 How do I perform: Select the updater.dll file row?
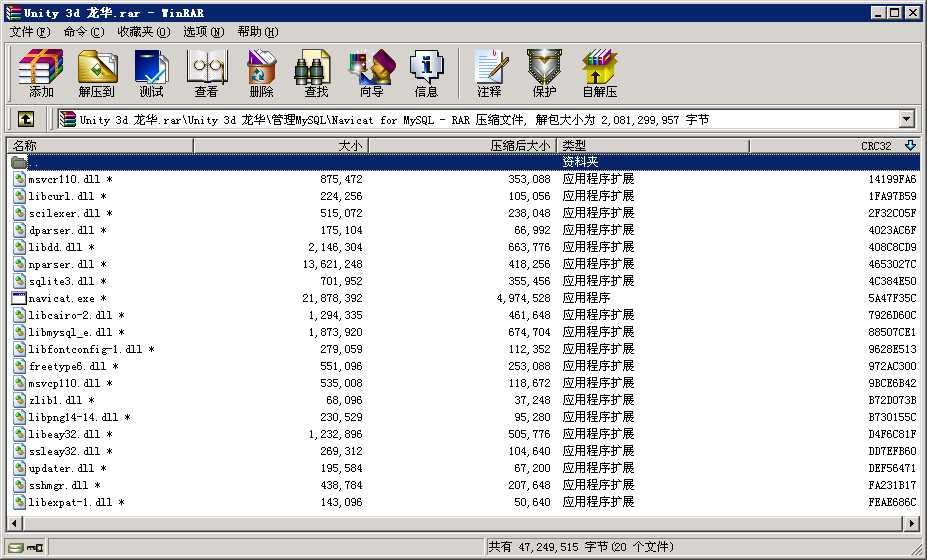point(464,468)
